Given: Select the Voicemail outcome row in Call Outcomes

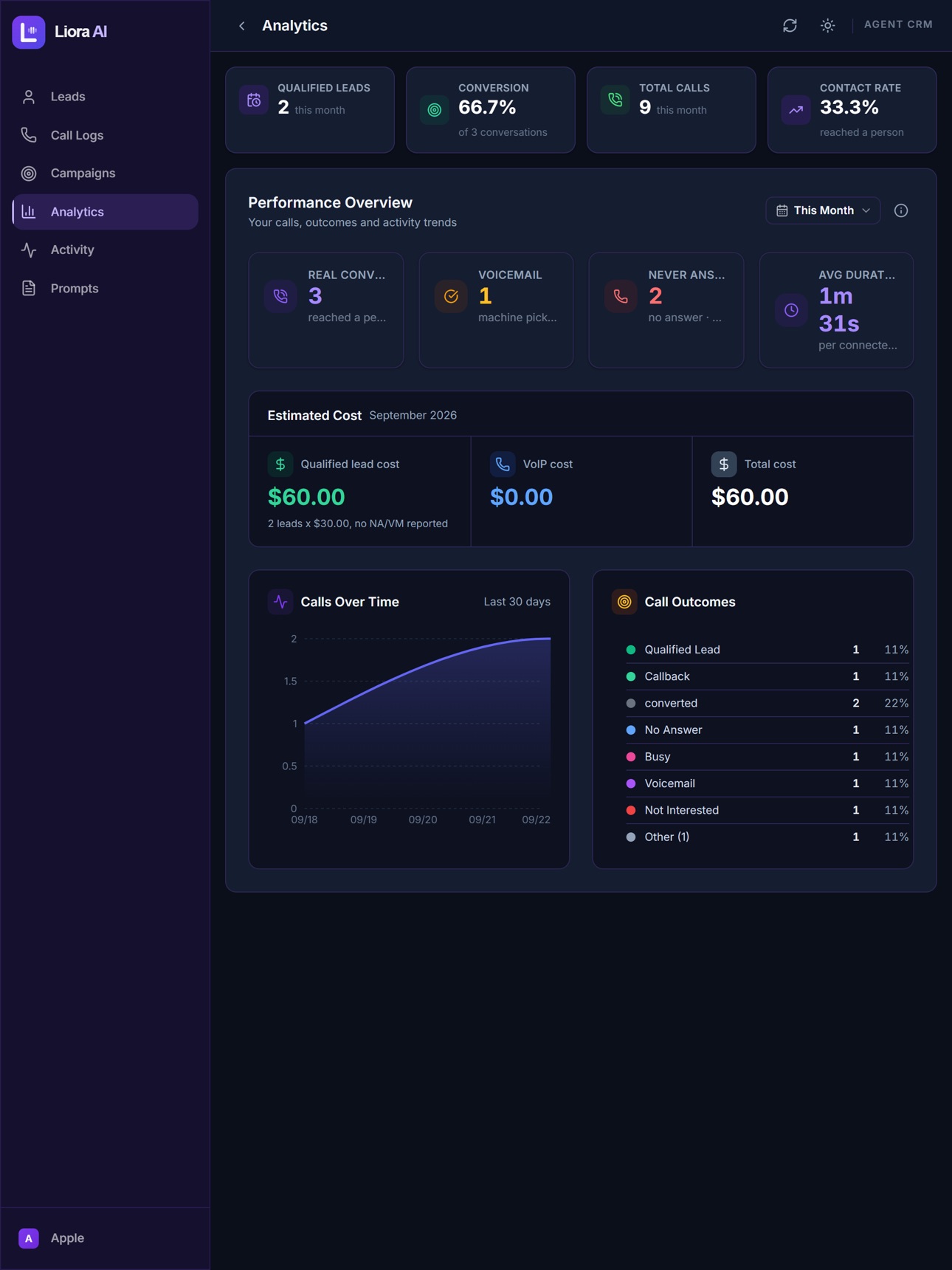Looking at the screenshot, I should [x=768, y=783].
